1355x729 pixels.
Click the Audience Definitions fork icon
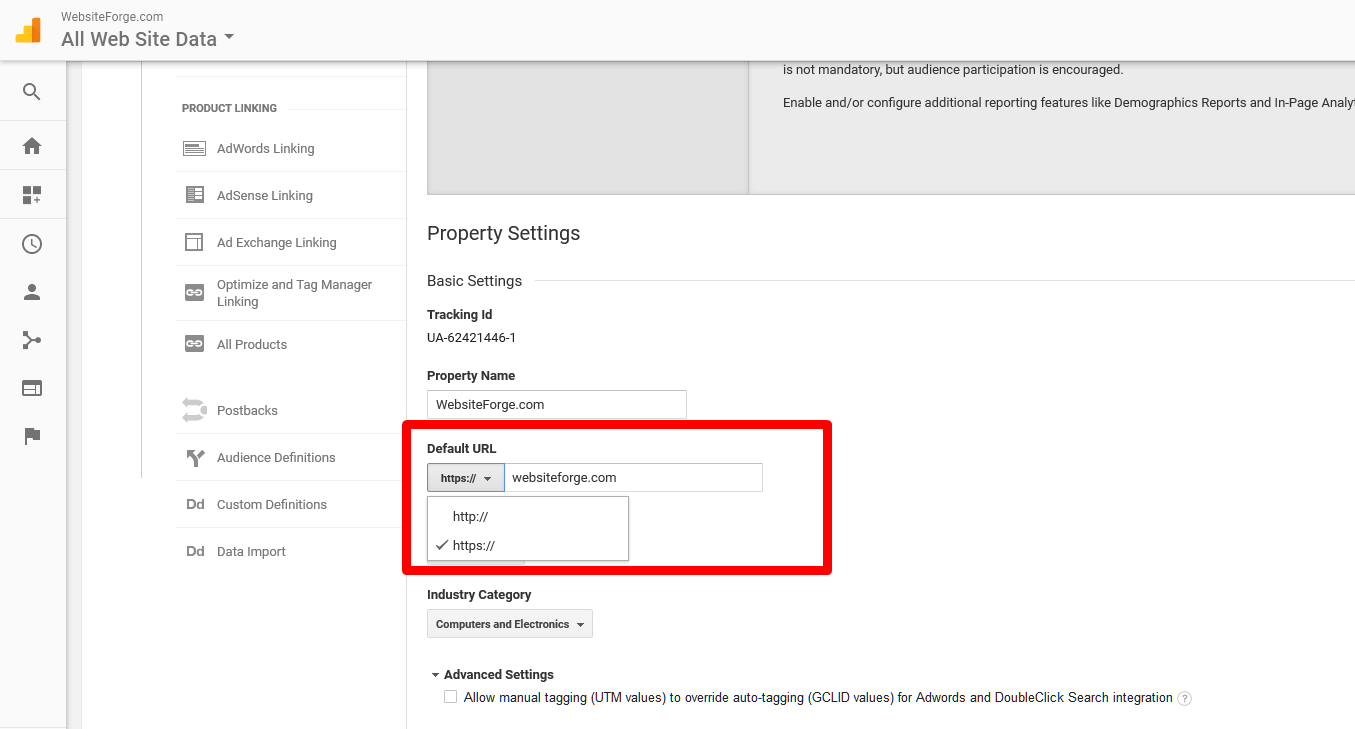195,458
